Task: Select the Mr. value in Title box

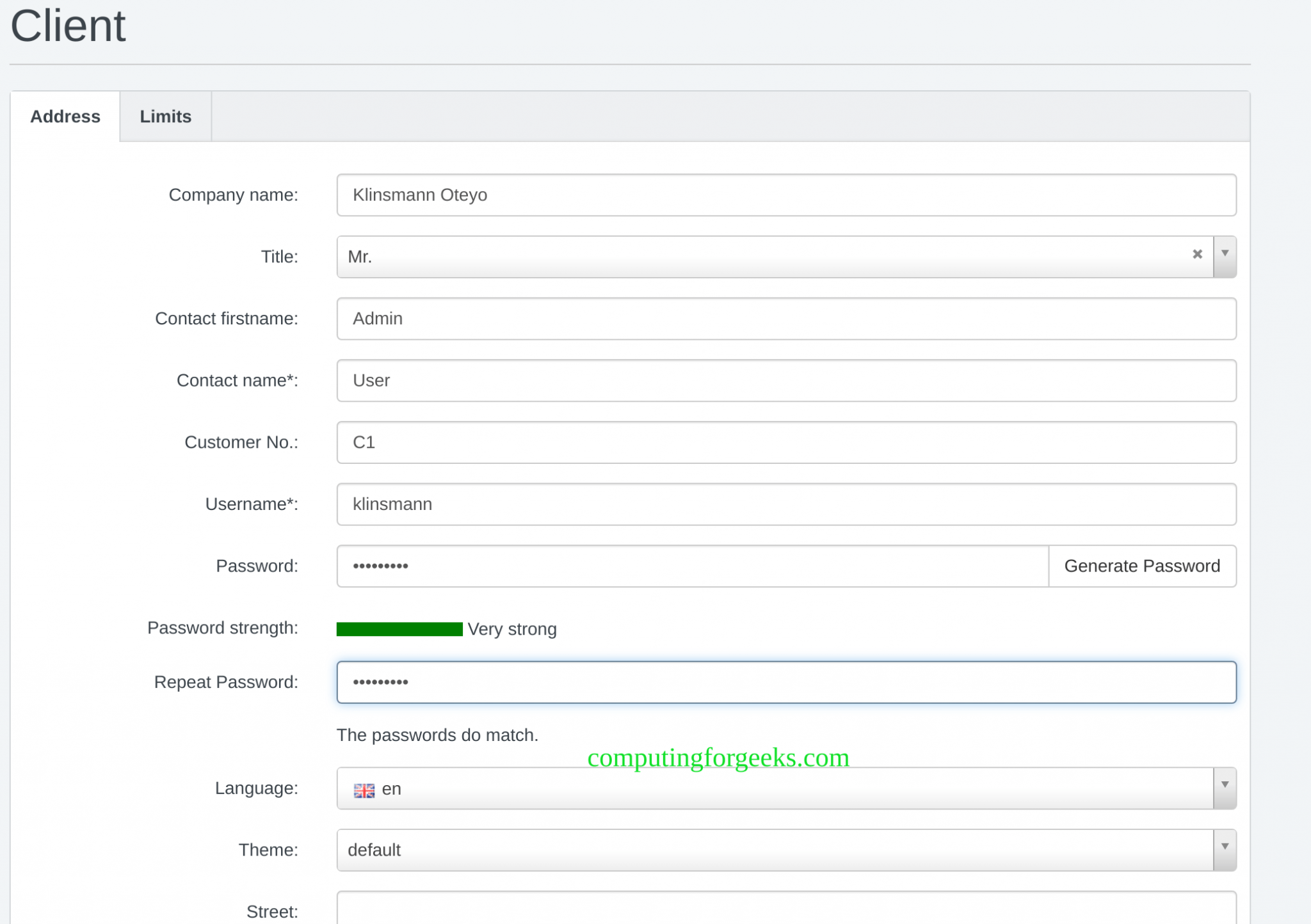Action: [x=448, y=255]
